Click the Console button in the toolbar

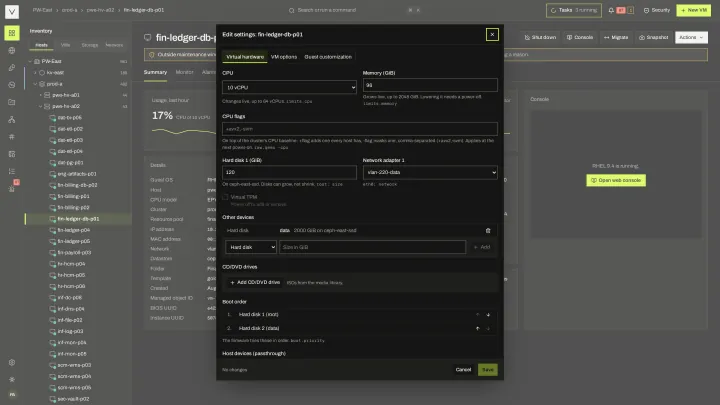tap(579, 37)
